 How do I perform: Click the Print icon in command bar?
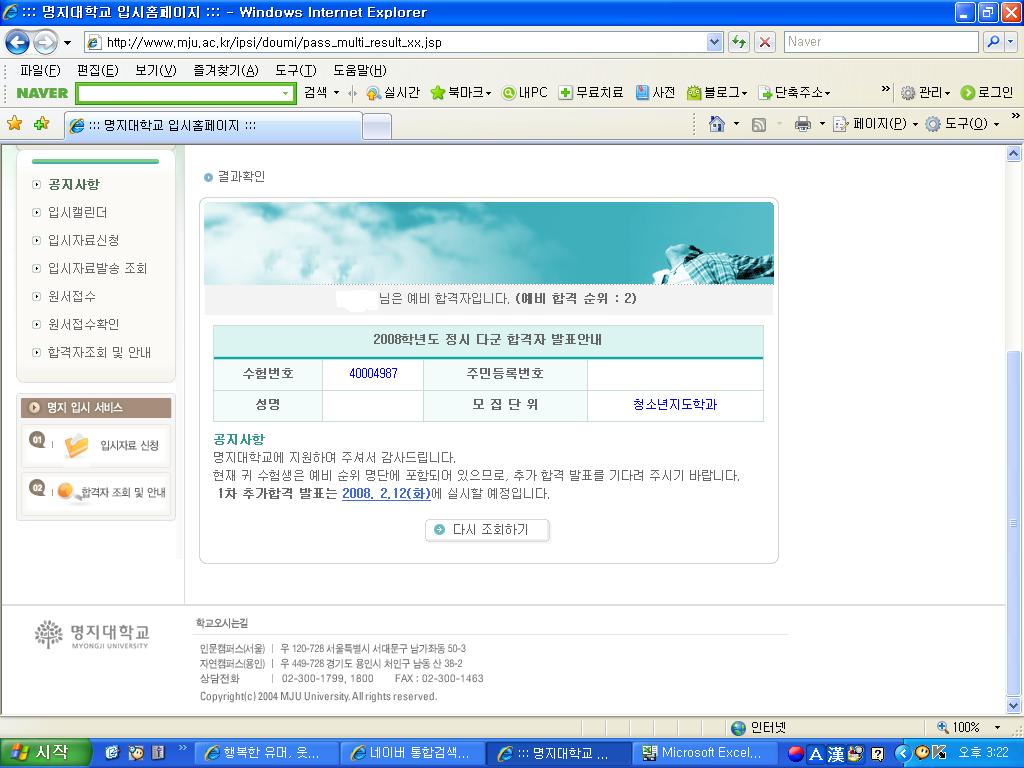coord(802,124)
